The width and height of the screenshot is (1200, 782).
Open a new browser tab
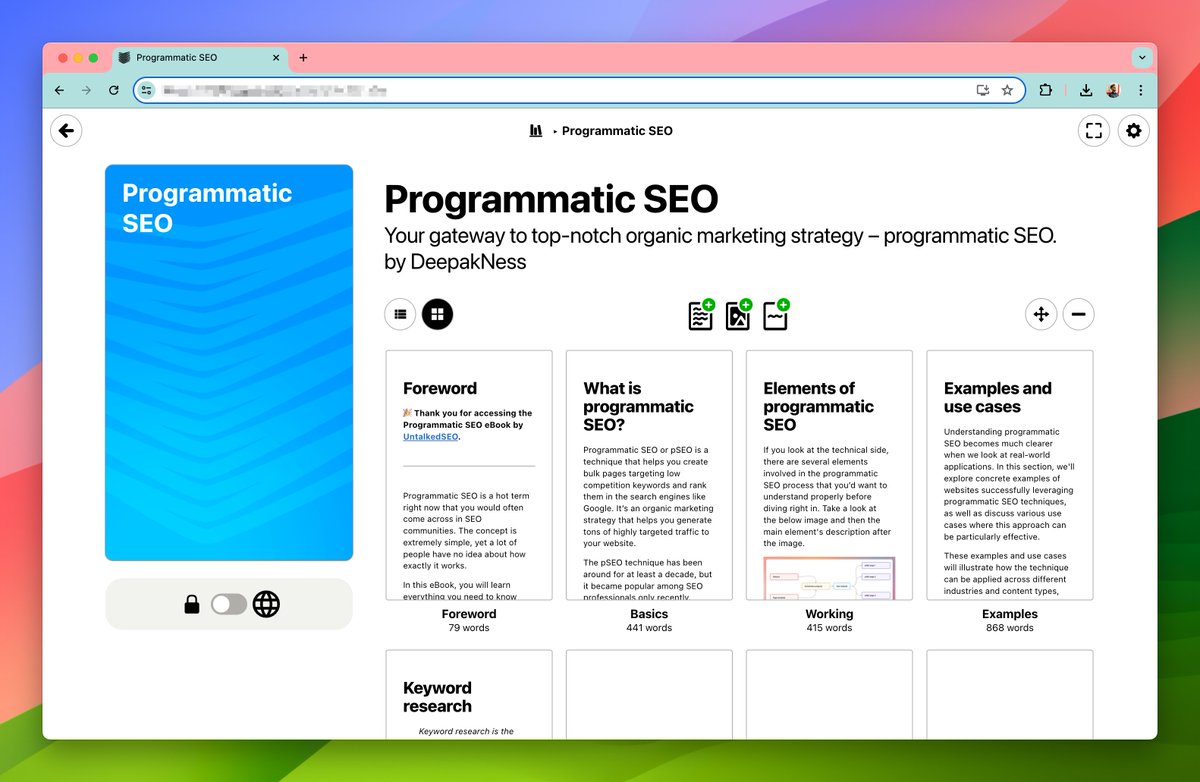pos(303,58)
